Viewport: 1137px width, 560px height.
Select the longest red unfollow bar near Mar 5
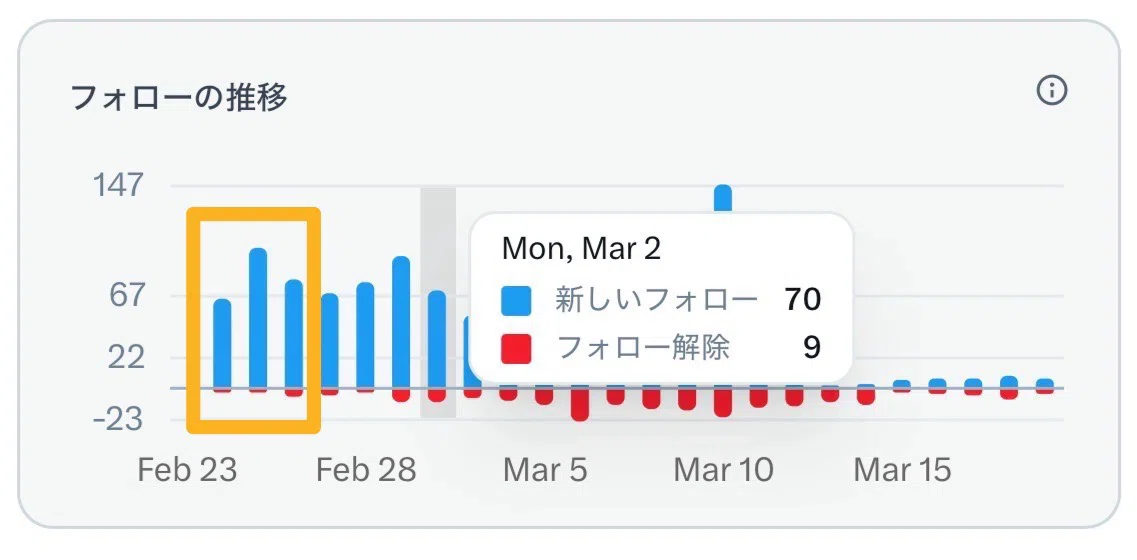(580, 404)
